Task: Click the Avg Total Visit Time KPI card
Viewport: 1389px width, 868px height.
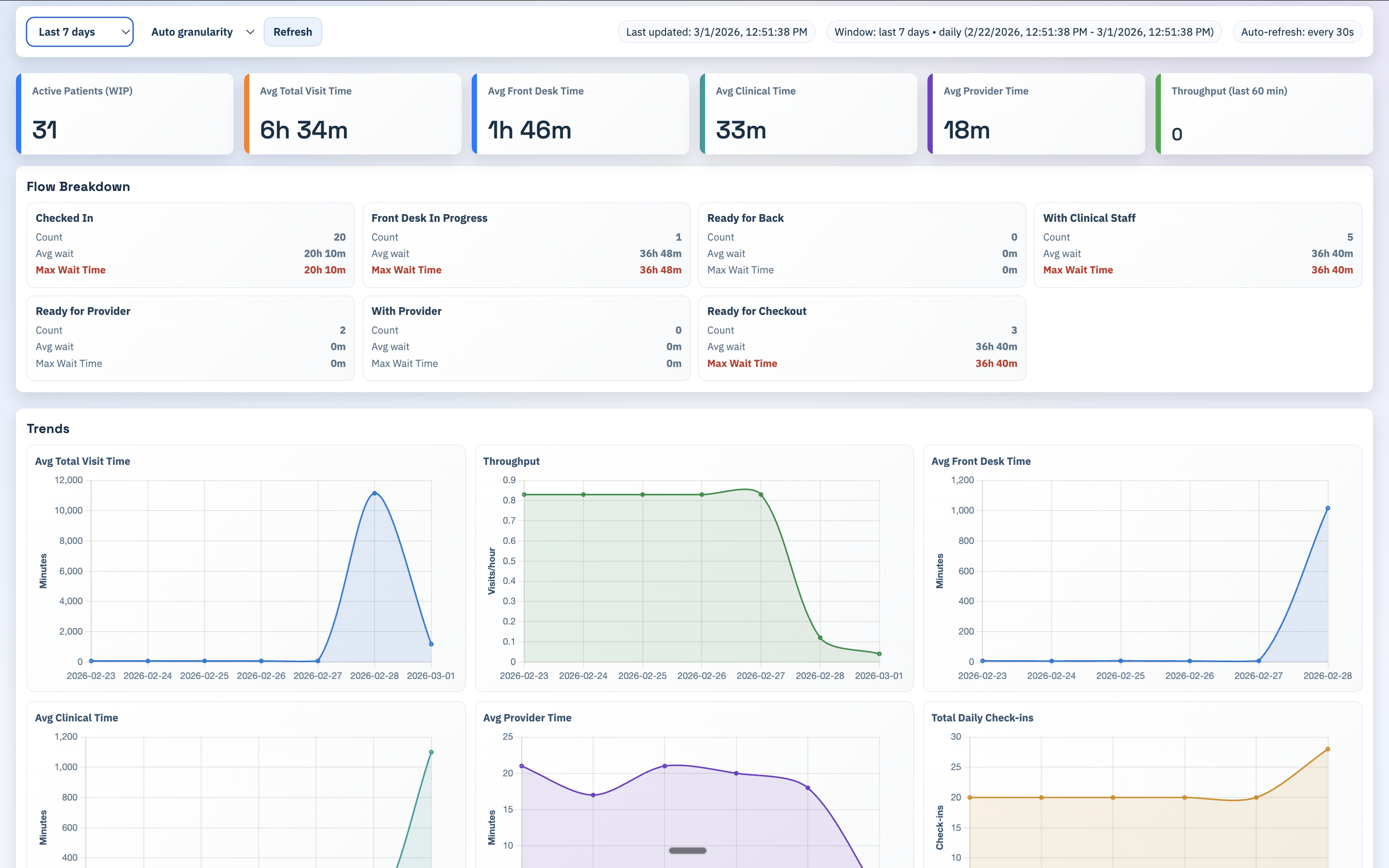Action: [x=353, y=113]
